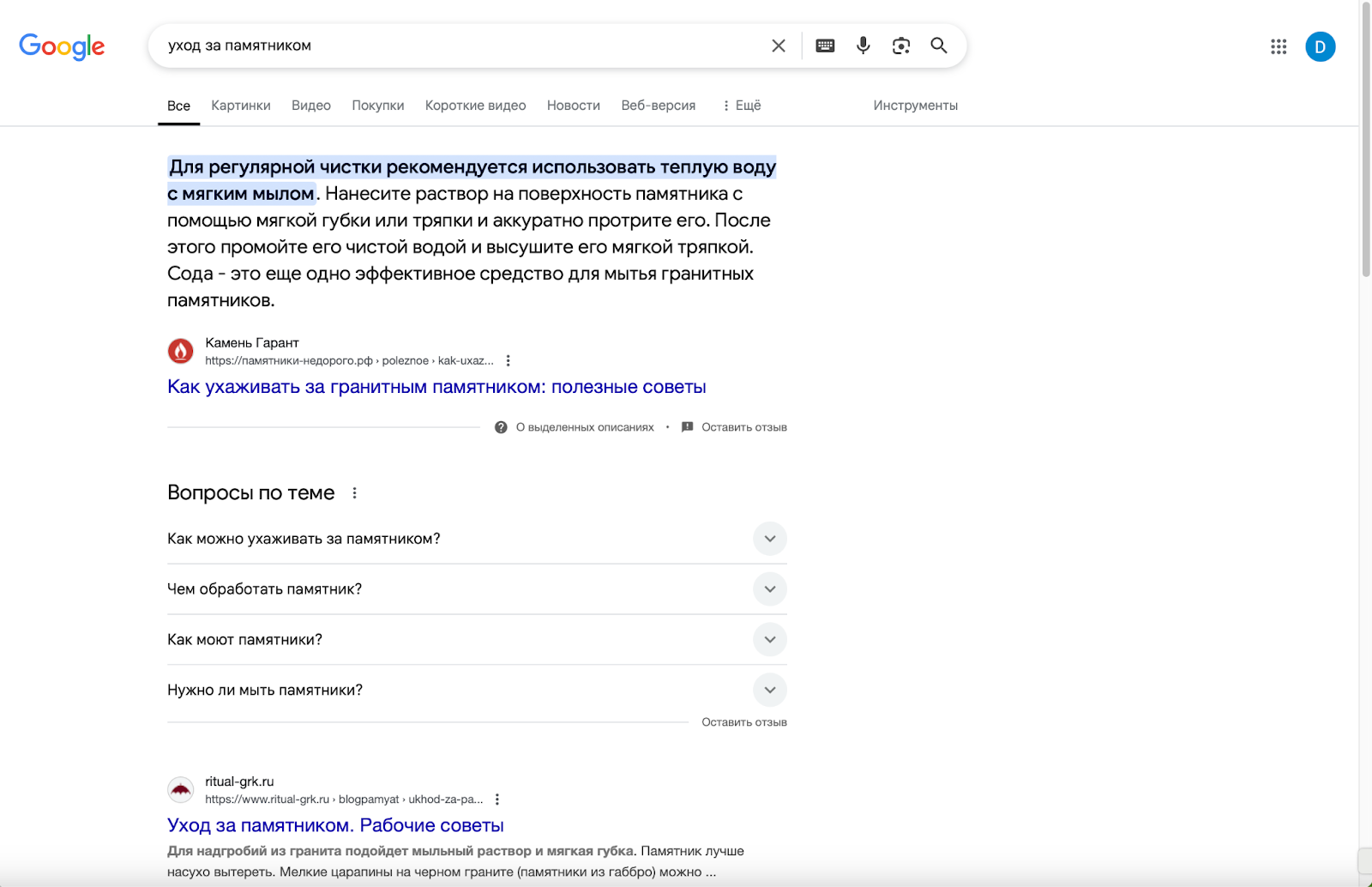Image resolution: width=1372 pixels, height=887 pixels.
Task: Switch to the Новости tab
Action: (573, 106)
